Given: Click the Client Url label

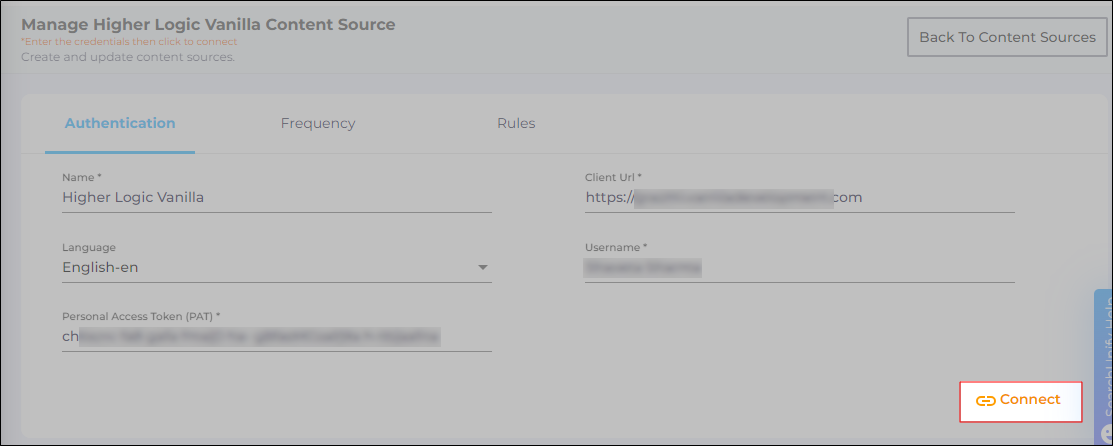Looking at the screenshot, I should (x=613, y=177).
